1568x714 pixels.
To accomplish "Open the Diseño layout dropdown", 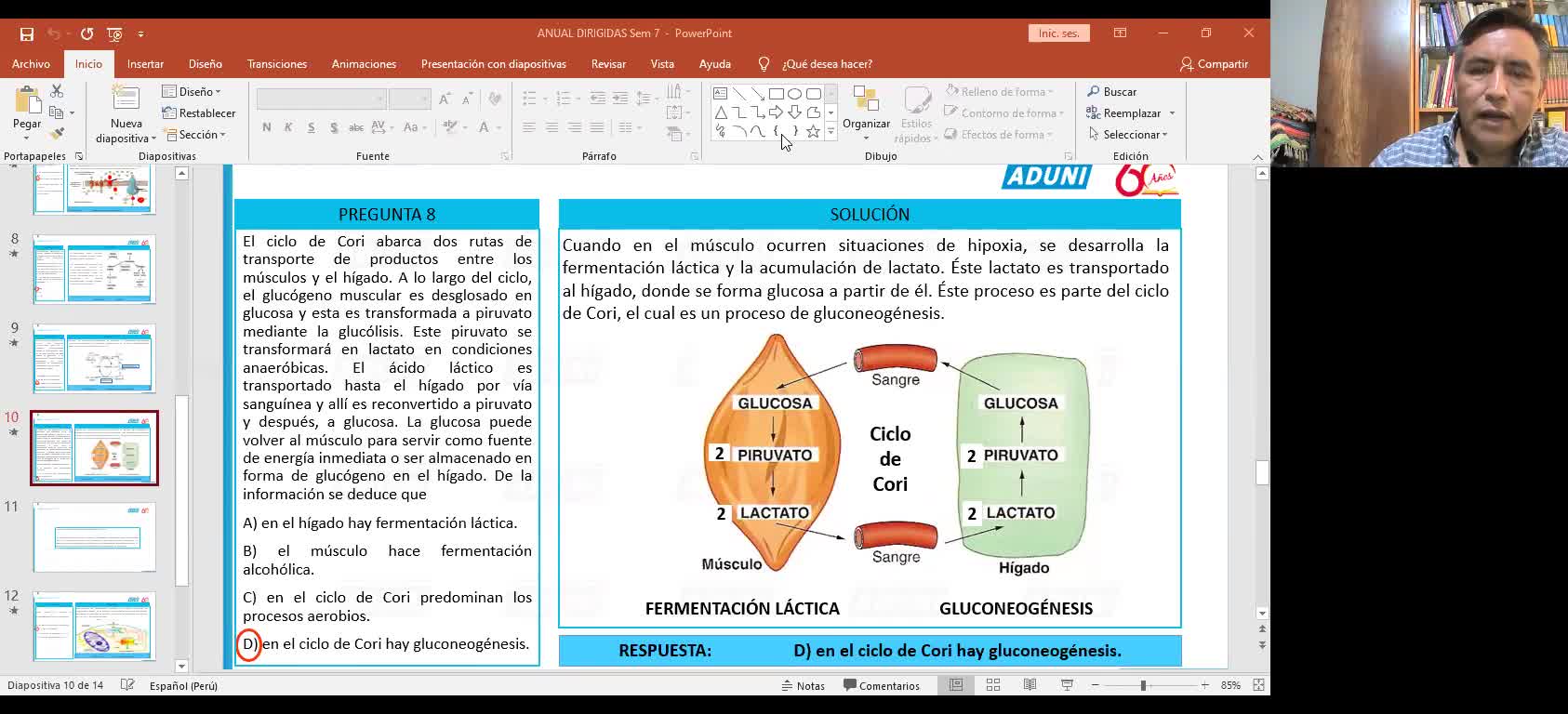I will click(193, 91).
